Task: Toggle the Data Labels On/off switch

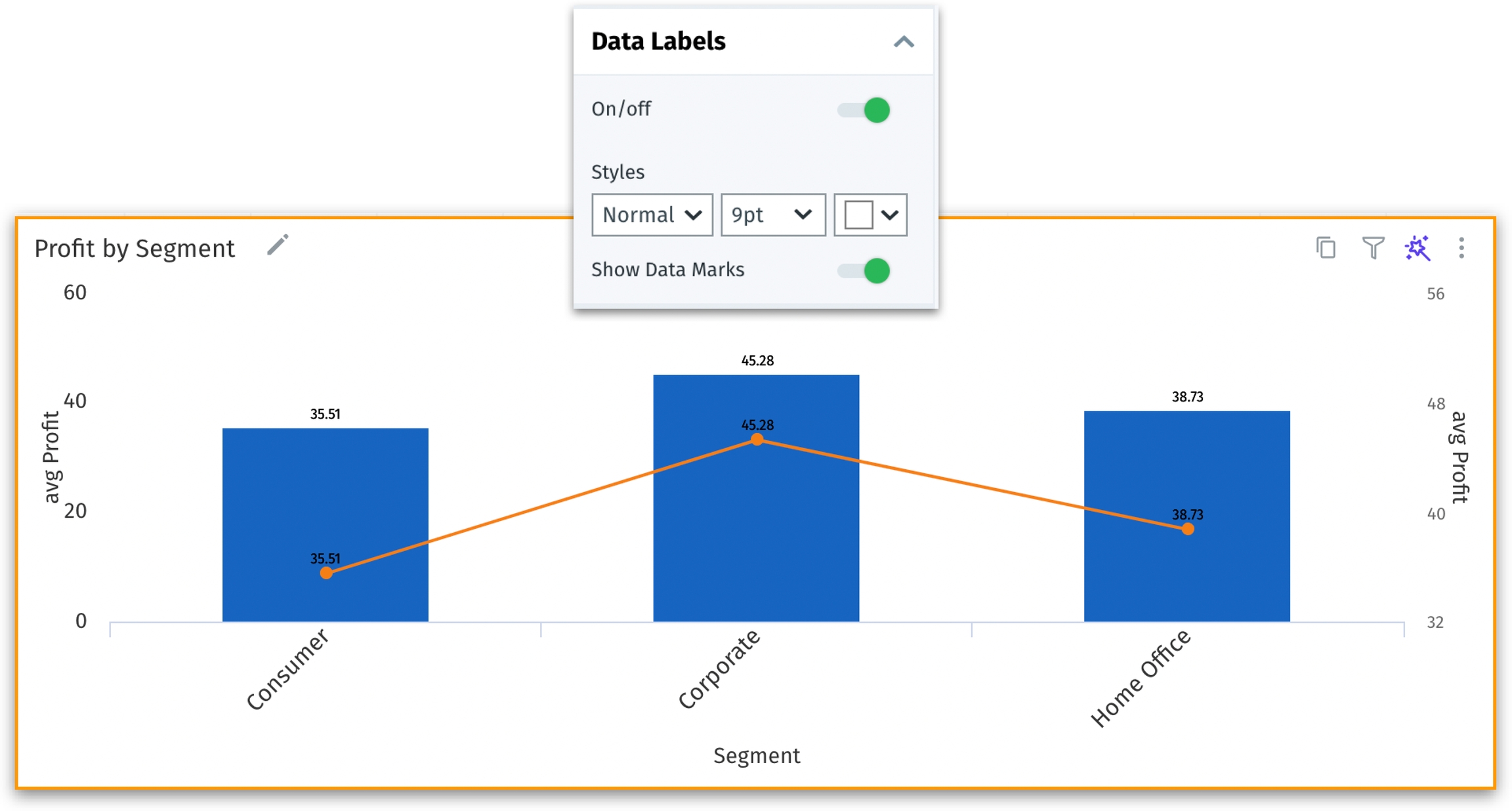Action: pyautogui.click(x=864, y=110)
